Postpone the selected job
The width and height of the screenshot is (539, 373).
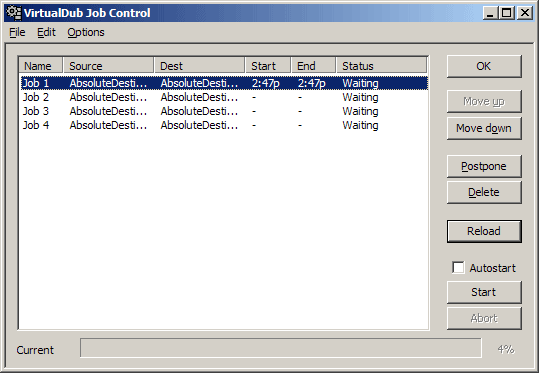484,166
